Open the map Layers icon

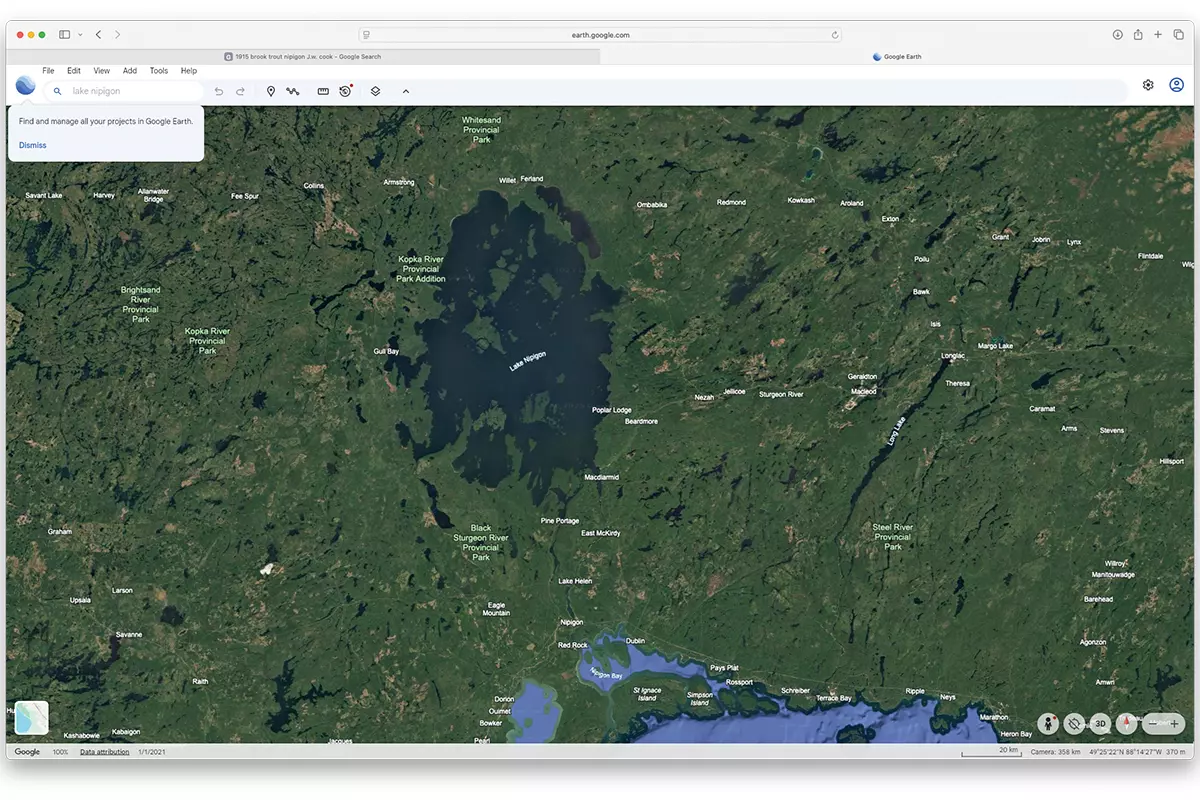point(375,91)
